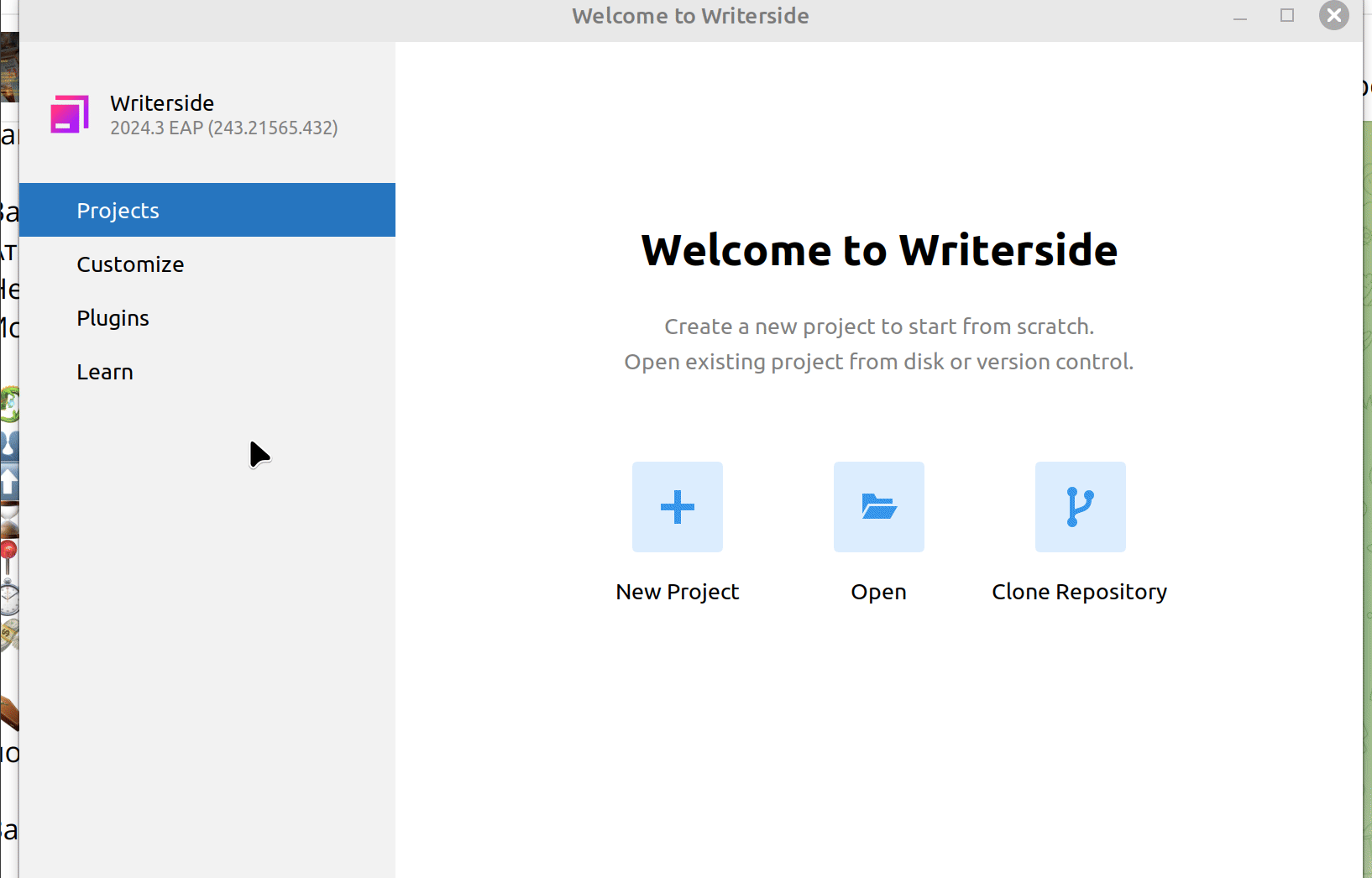Switch to the Learn section

[x=105, y=372]
